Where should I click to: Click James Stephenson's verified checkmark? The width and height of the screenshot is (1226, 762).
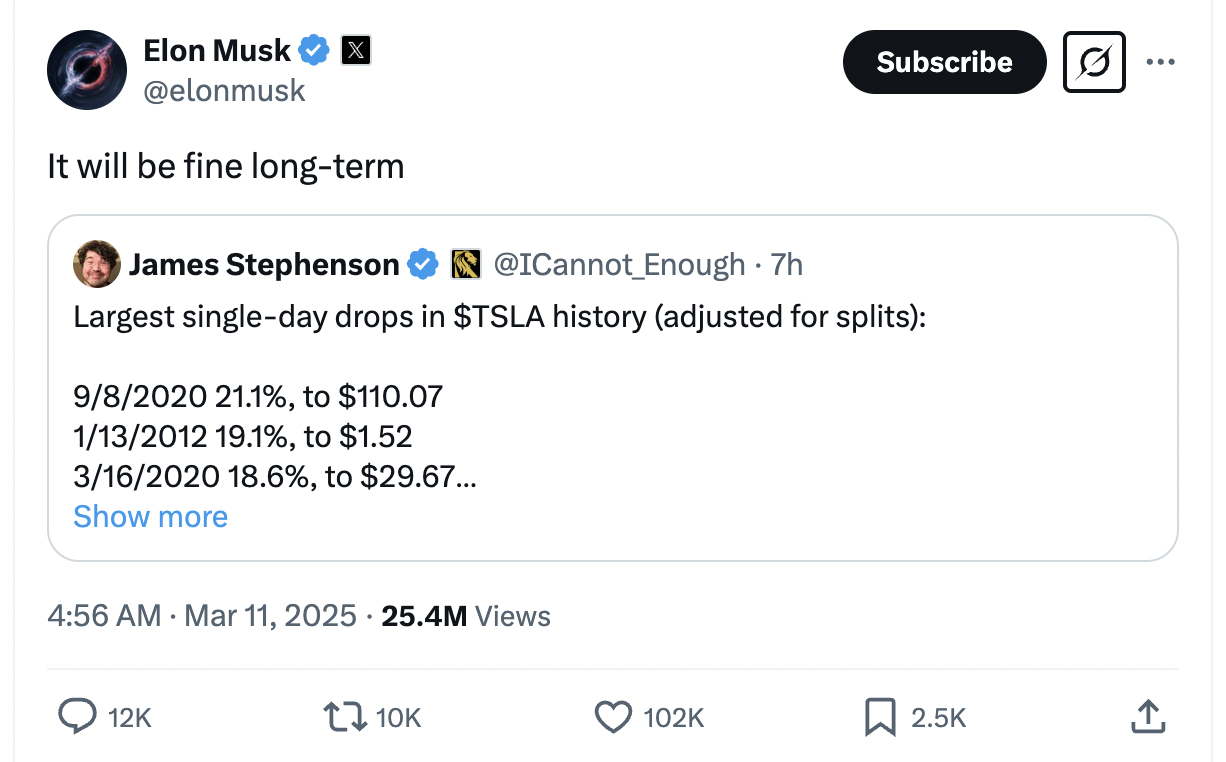tap(424, 264)
